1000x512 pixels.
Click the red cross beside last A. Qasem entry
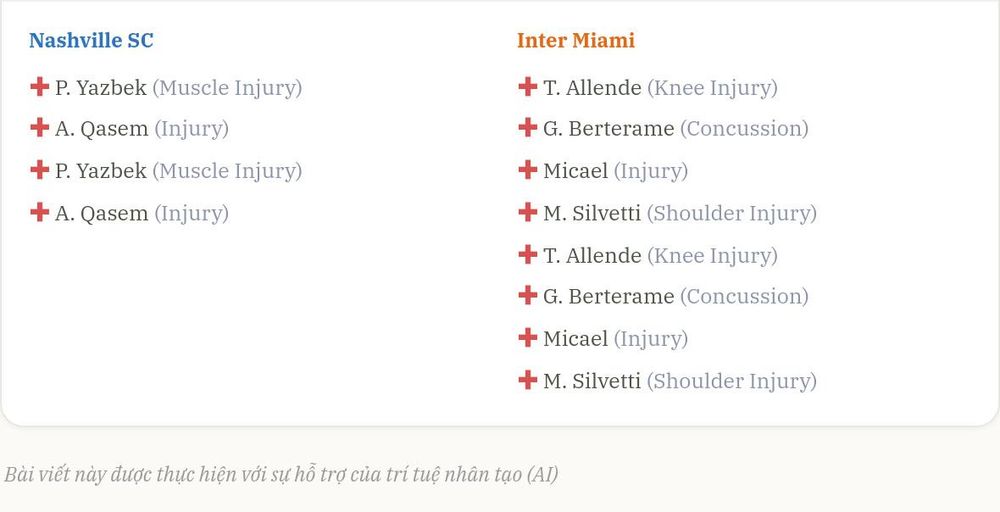40,211
